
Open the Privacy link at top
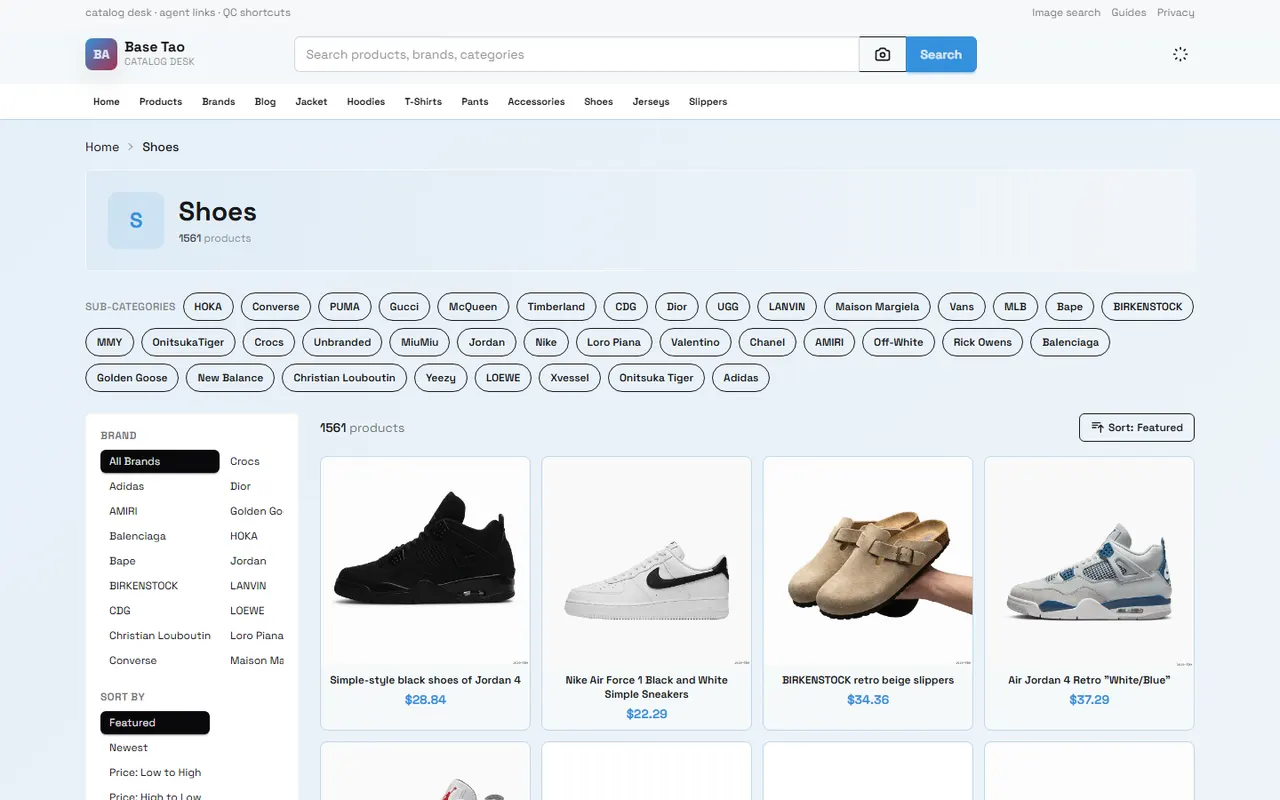(1176, 13)
